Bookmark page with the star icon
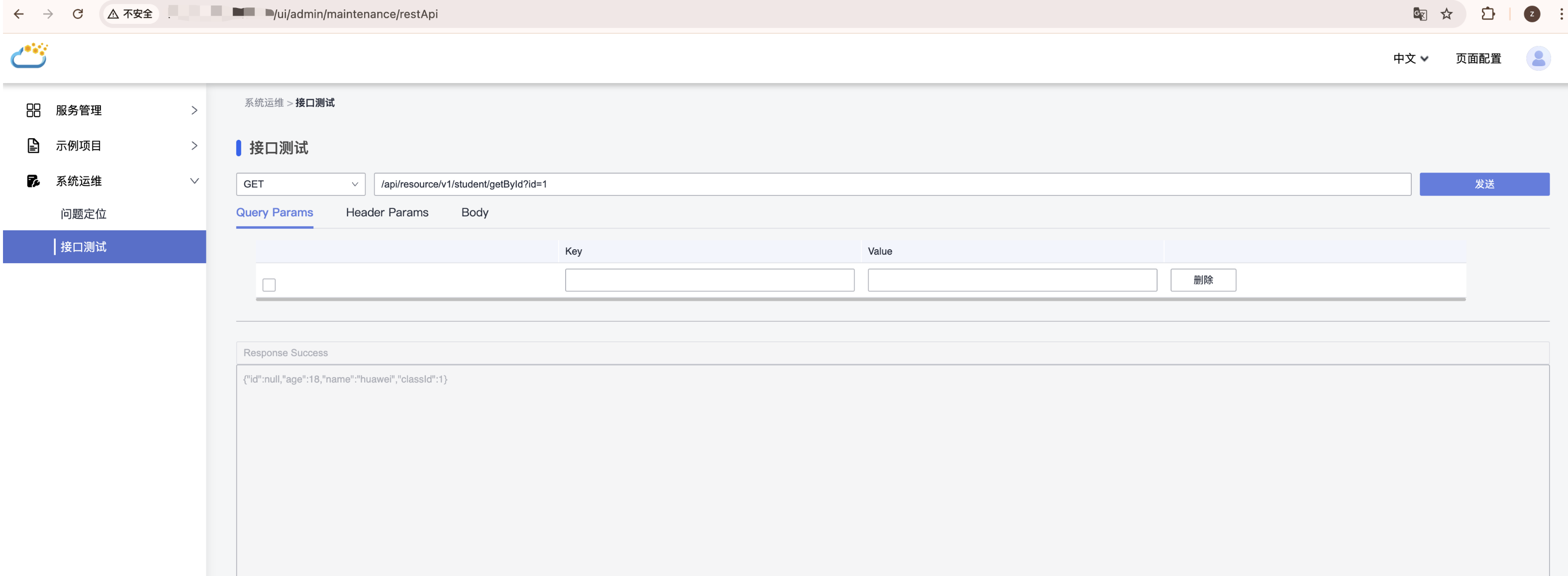The height and width of the screenshot is (576, 1568). point(1447,14)
